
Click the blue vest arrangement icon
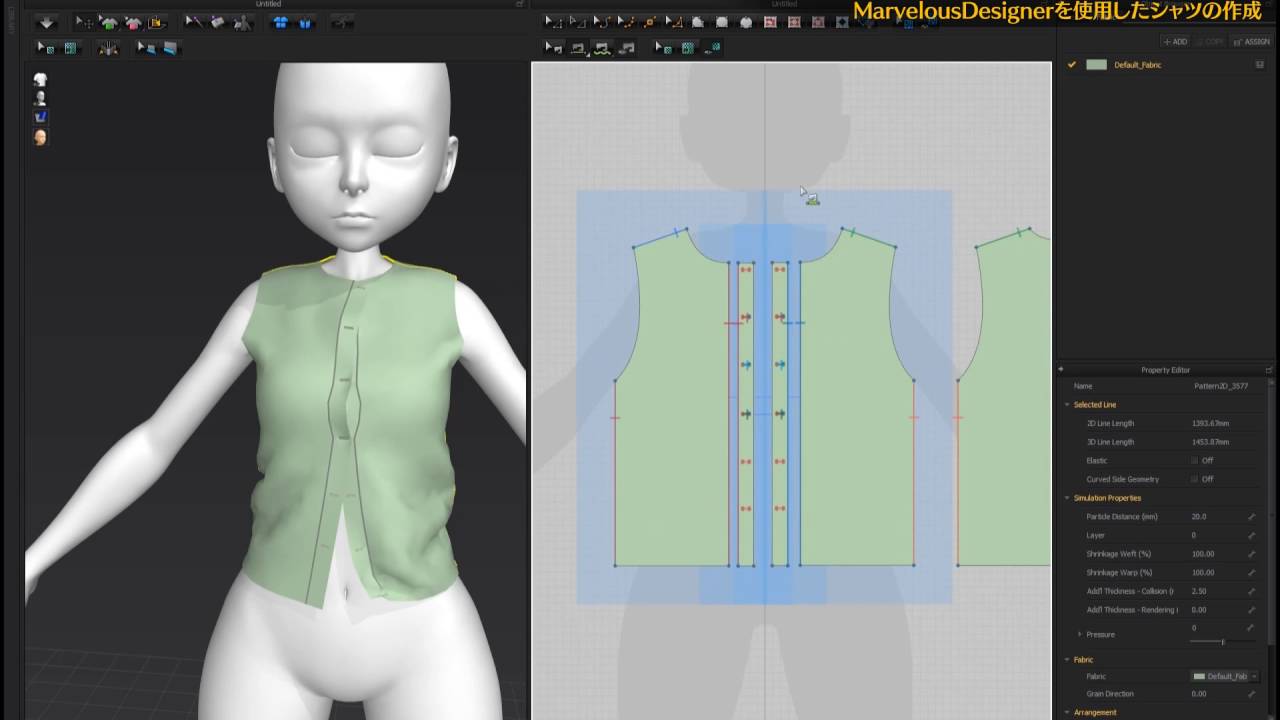(305, 22)
